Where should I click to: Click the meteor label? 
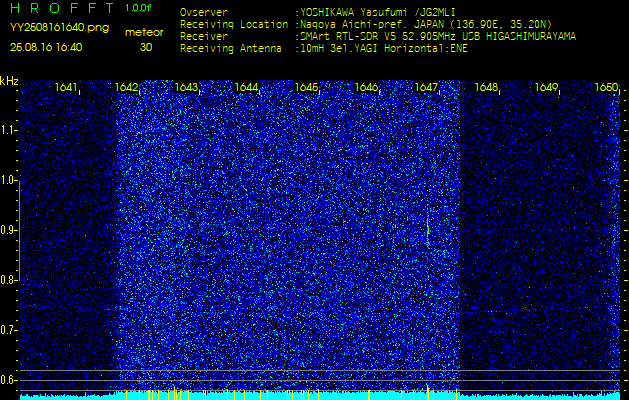(144, 33)
